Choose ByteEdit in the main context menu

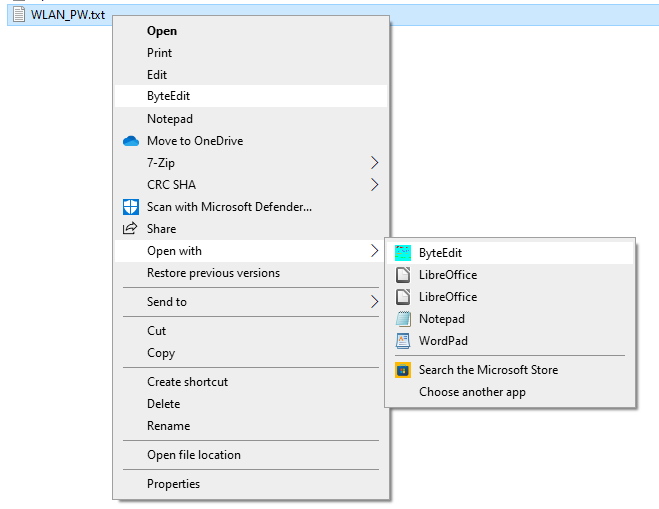pos(251,96)
